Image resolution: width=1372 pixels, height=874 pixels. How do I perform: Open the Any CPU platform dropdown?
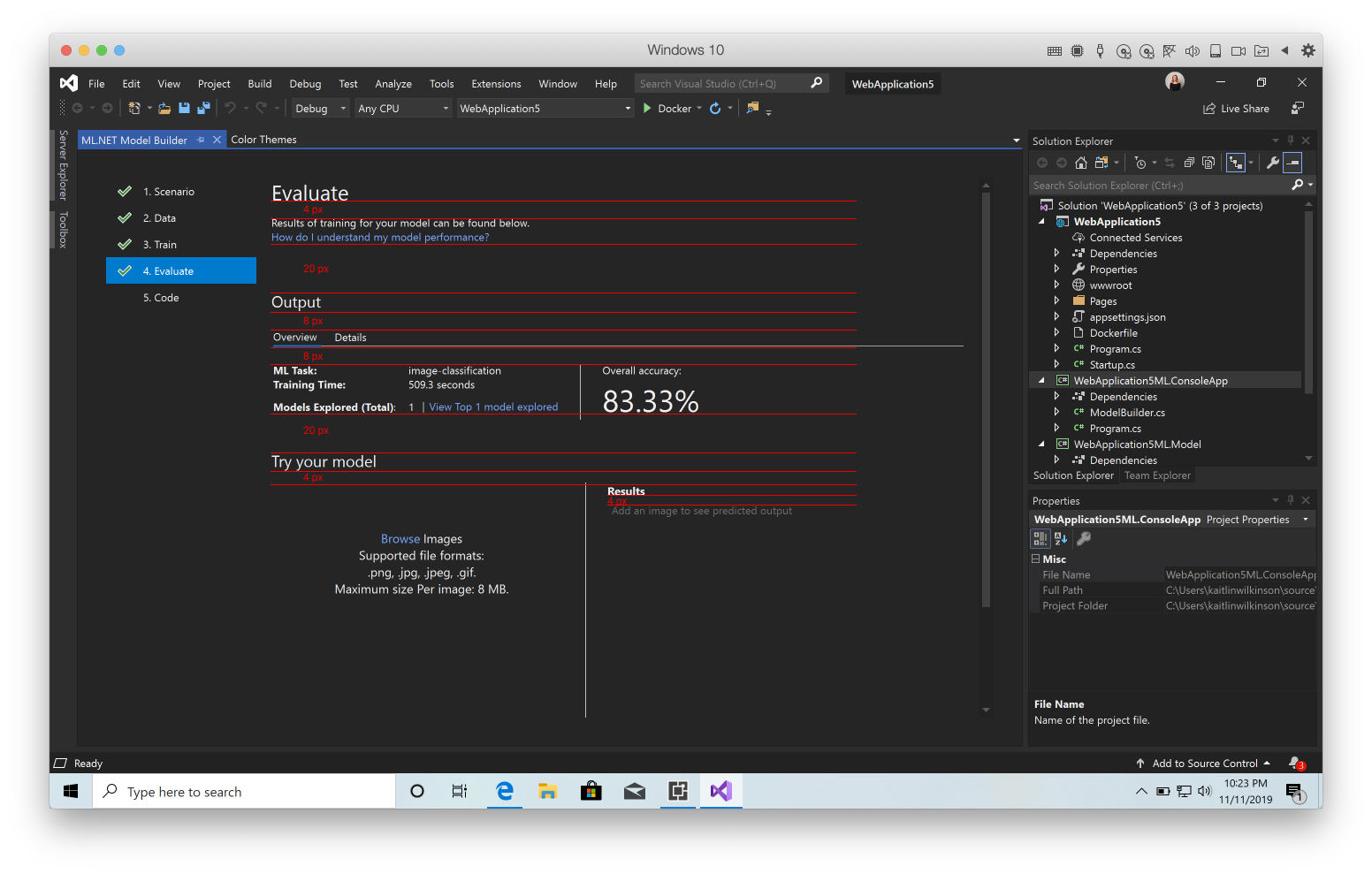coord(404,109)
